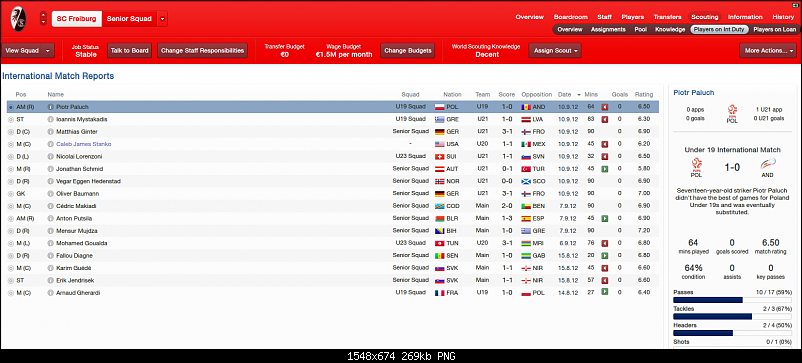Click the SC Freiburg club crest
802x363 pixels.
(19, 19)
